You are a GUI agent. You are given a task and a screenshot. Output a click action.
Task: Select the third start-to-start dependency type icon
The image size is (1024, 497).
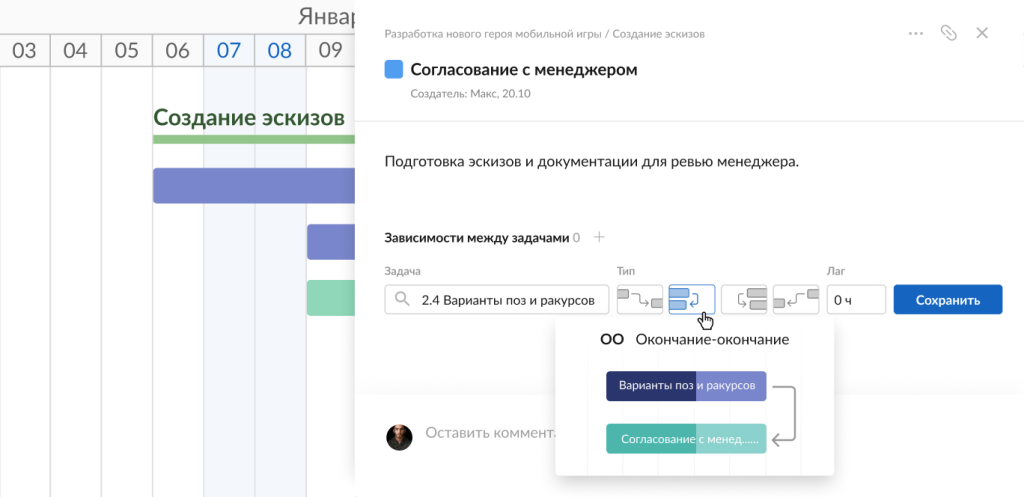[744, 299]
